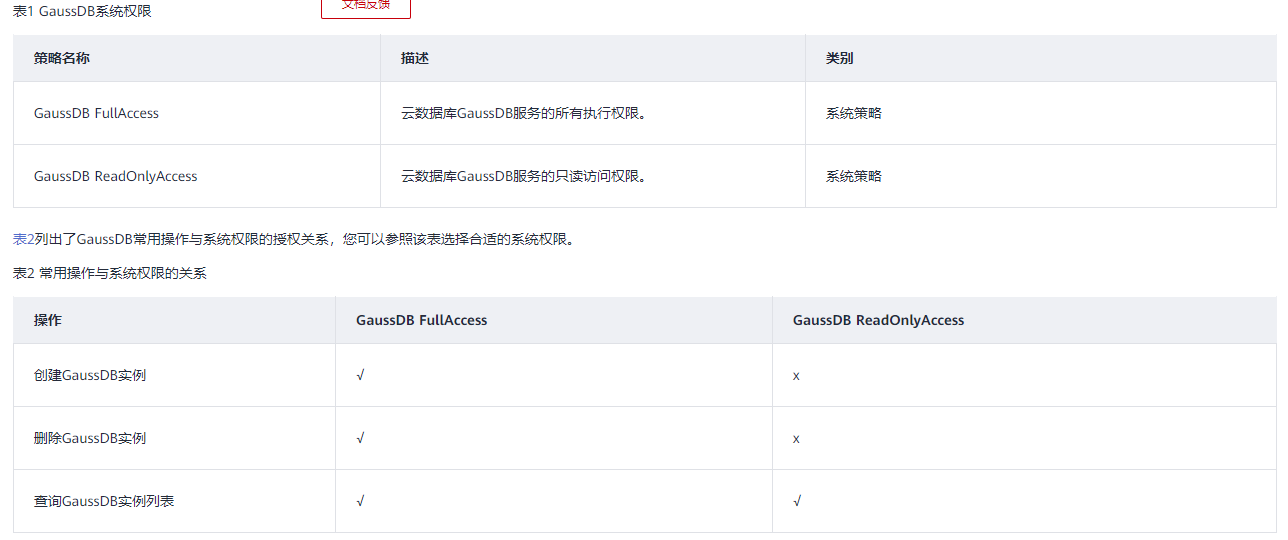Select the 表1 GaussDB系统权限 caption
Screen dimensions: 1288x540
click(83, 11)
